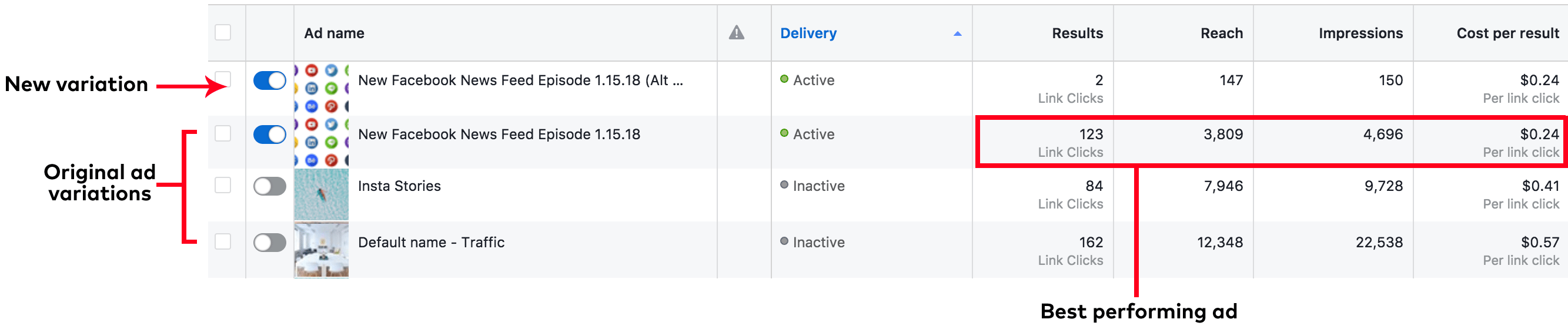
Task: Check the select-all header checkbox
Action: 223,32
